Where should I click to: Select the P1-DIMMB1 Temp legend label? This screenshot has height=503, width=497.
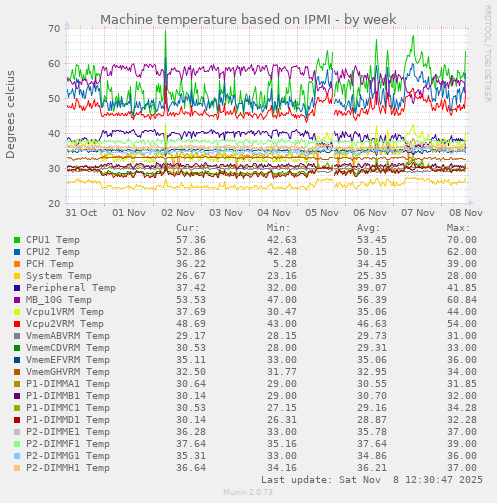pos(68,396)
